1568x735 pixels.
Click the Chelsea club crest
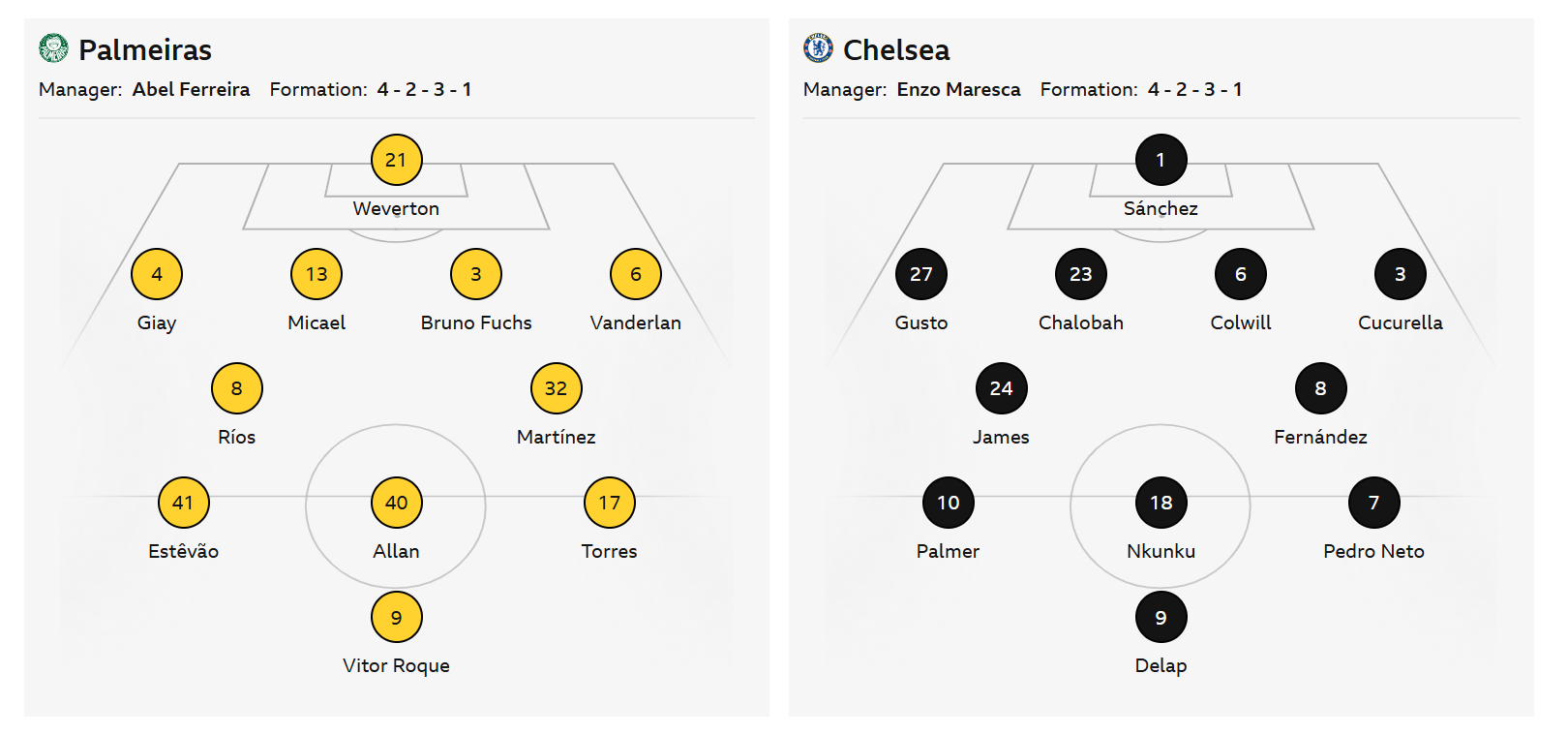[818, 48]
